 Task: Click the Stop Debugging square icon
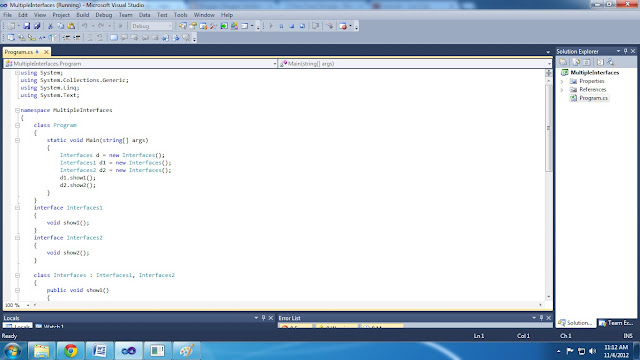[291, 26]
